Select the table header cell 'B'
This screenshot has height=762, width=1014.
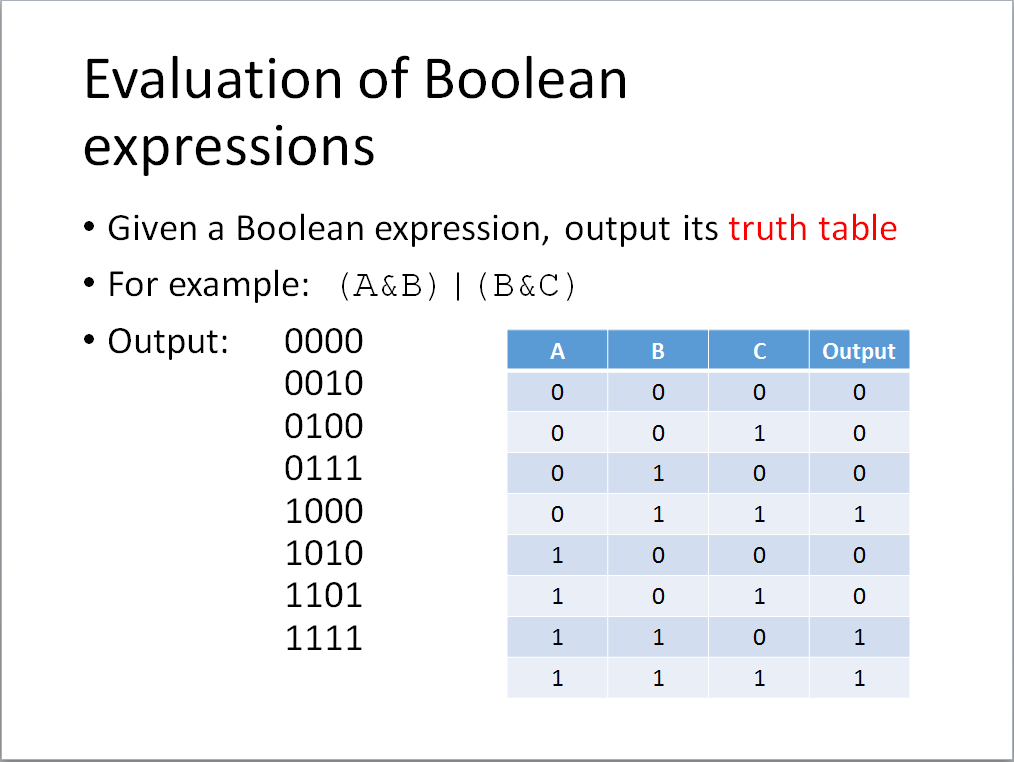point(658,351)
